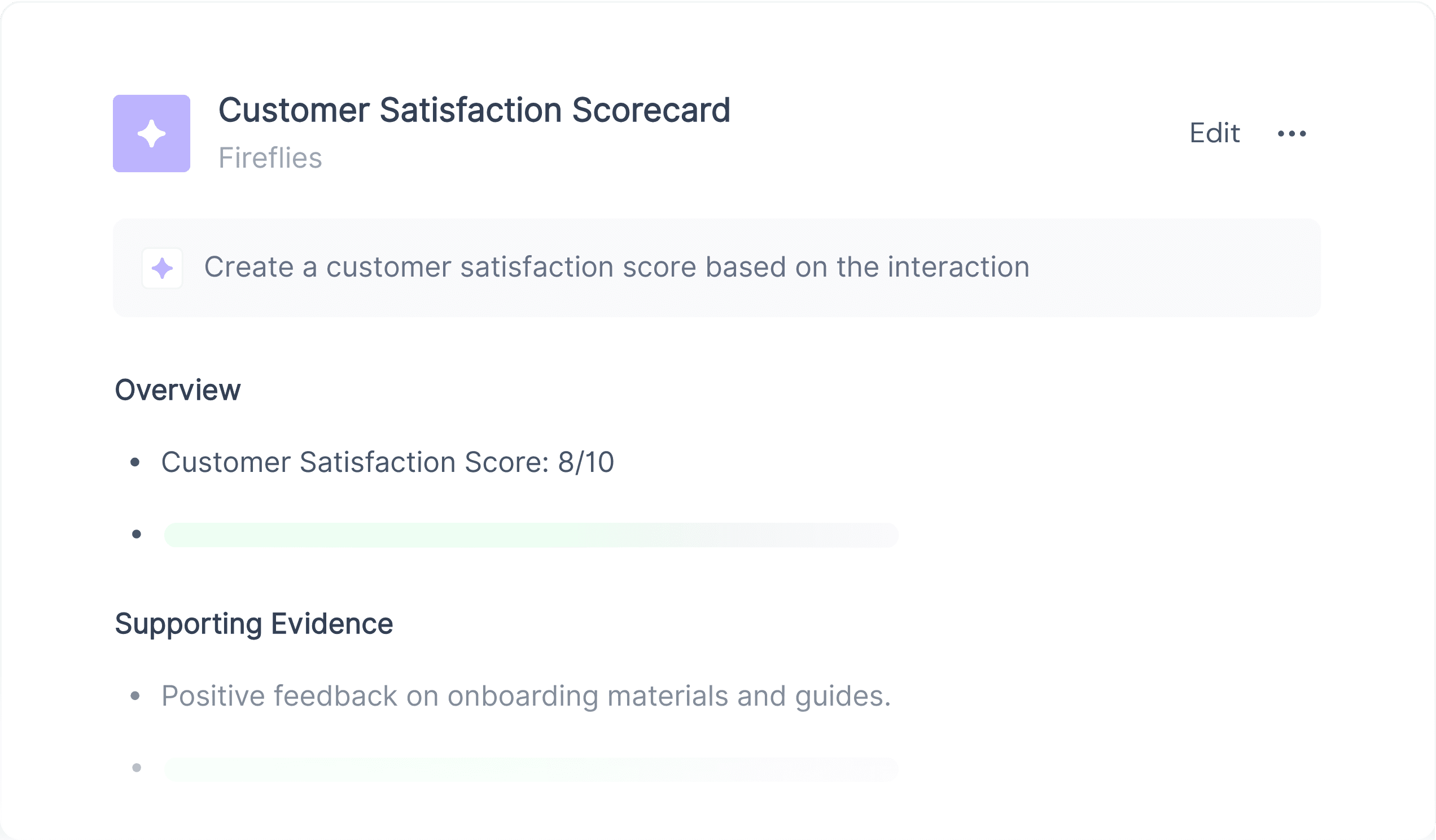The width and height of the screenshot is (1436, 840).
Task: Click the Fireflies subtitle label
Action: pos(270,158)
